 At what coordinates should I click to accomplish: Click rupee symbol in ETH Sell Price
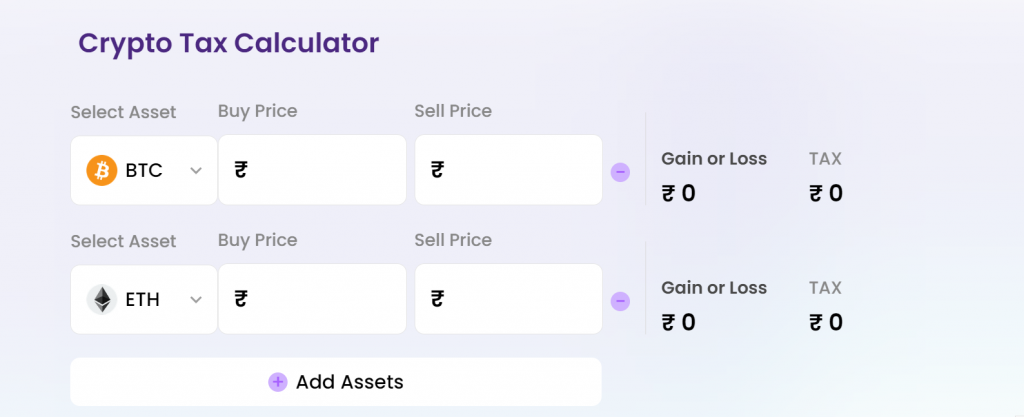pos(438,300)
